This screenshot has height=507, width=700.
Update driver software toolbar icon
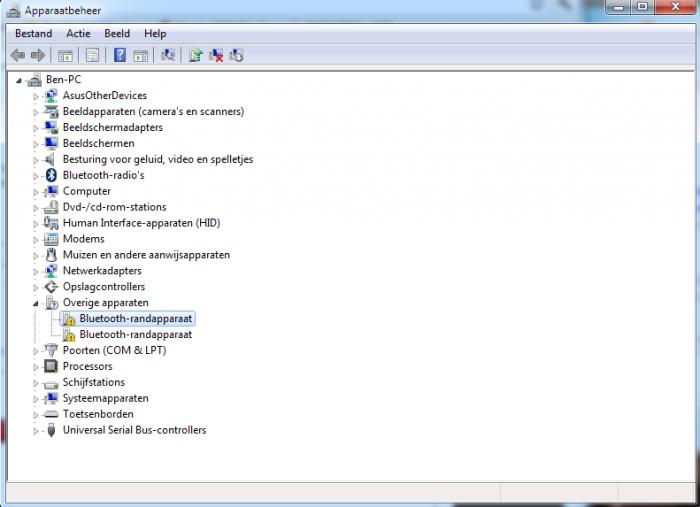click(x=195, y=55)
